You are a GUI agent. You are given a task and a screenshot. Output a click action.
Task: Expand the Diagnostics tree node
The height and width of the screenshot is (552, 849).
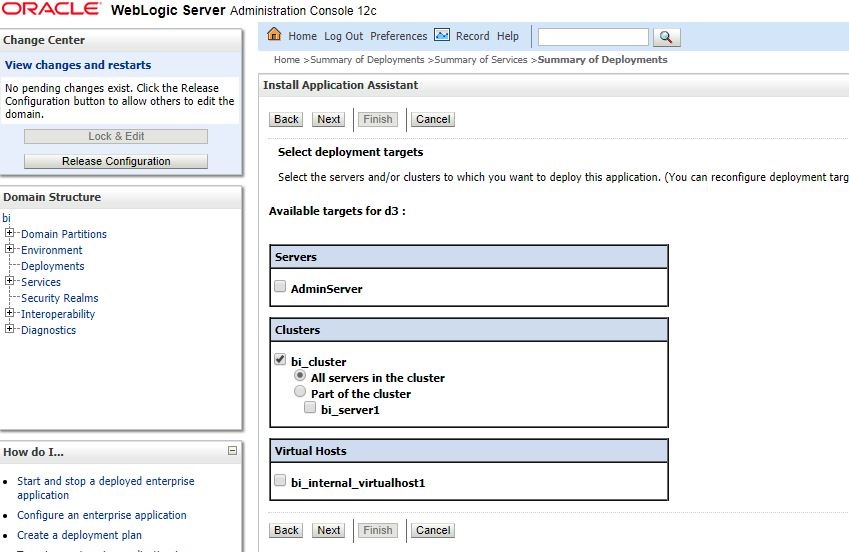click(9, 329)
